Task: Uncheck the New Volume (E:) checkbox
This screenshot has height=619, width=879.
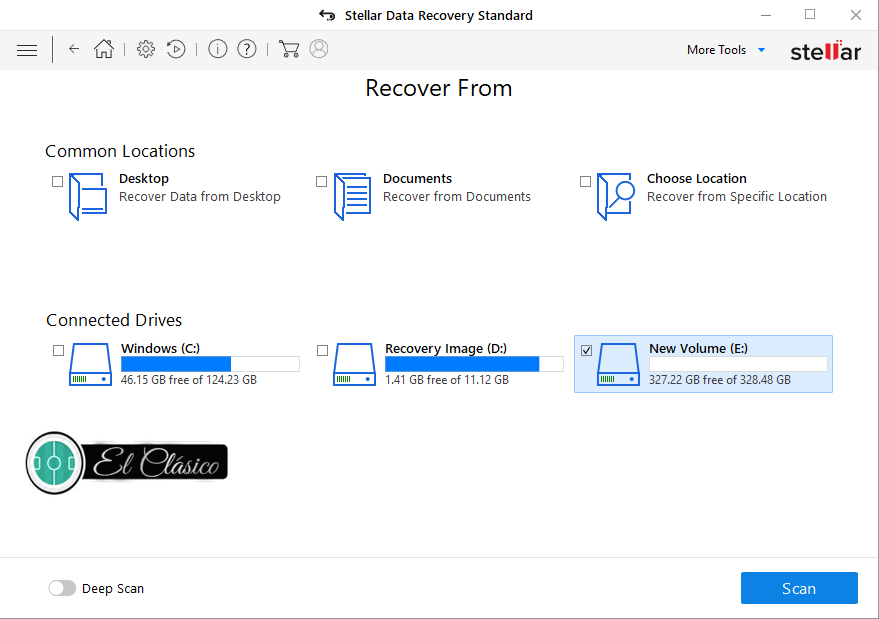Action: pyautogui.click(x=586, y=350)
